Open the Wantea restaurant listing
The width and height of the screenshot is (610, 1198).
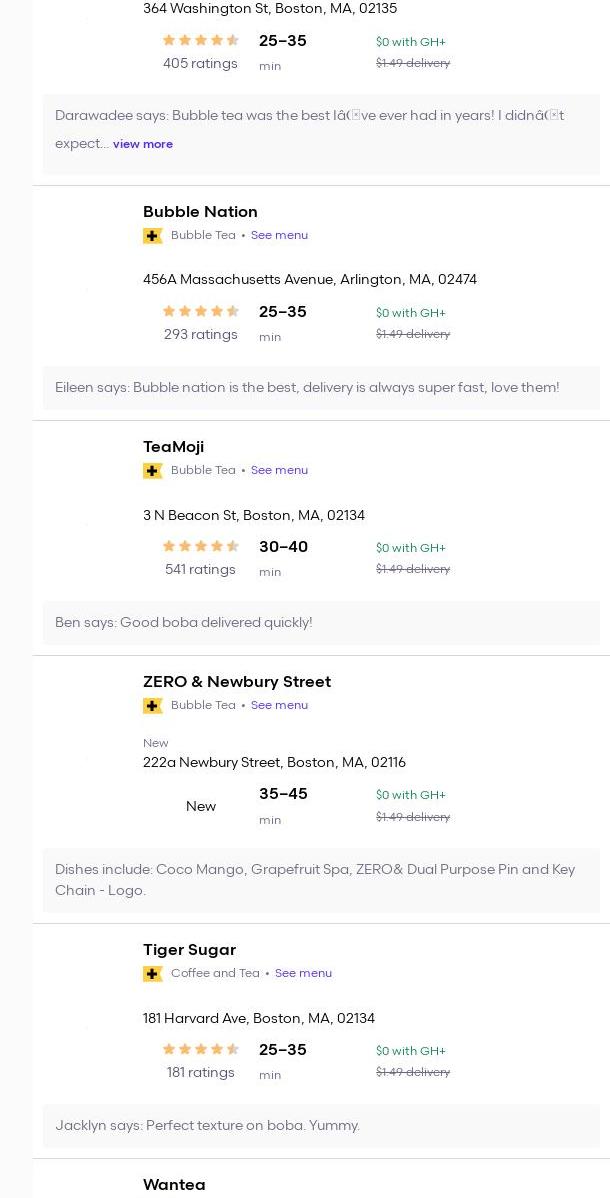click(174, 1185)
